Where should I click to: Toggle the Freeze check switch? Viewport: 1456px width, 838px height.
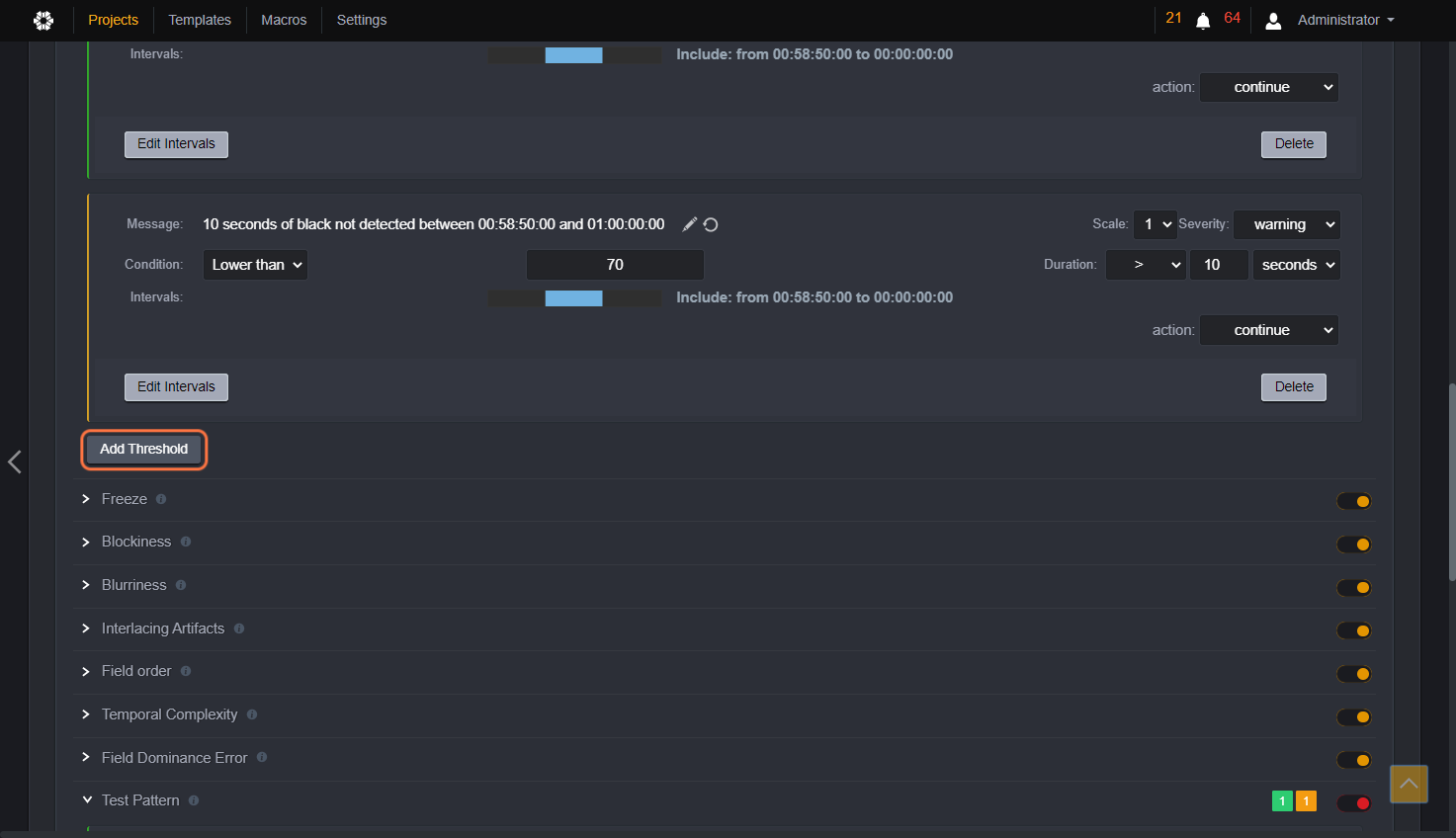pos(1354,501)
